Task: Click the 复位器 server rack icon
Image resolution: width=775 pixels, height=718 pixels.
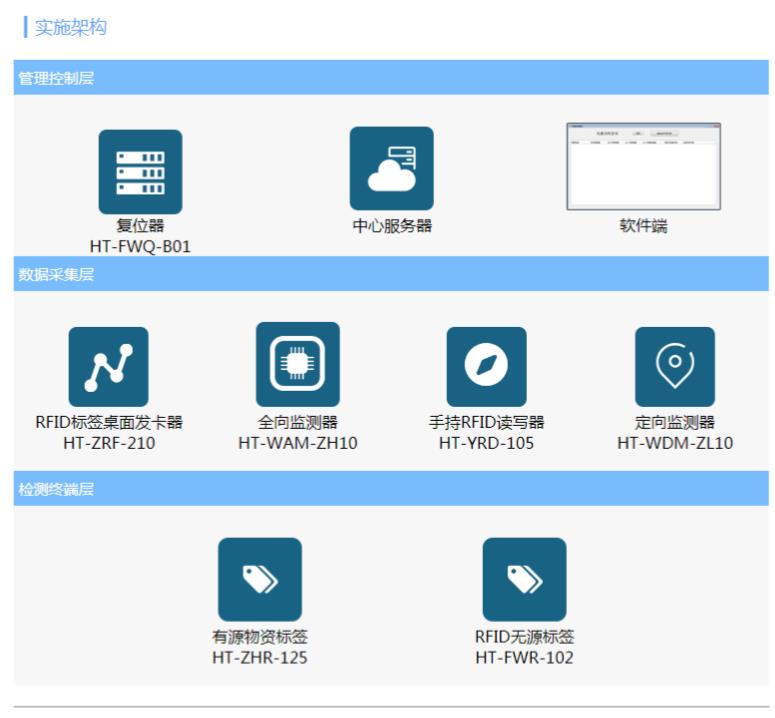Action: click(140, 171)
